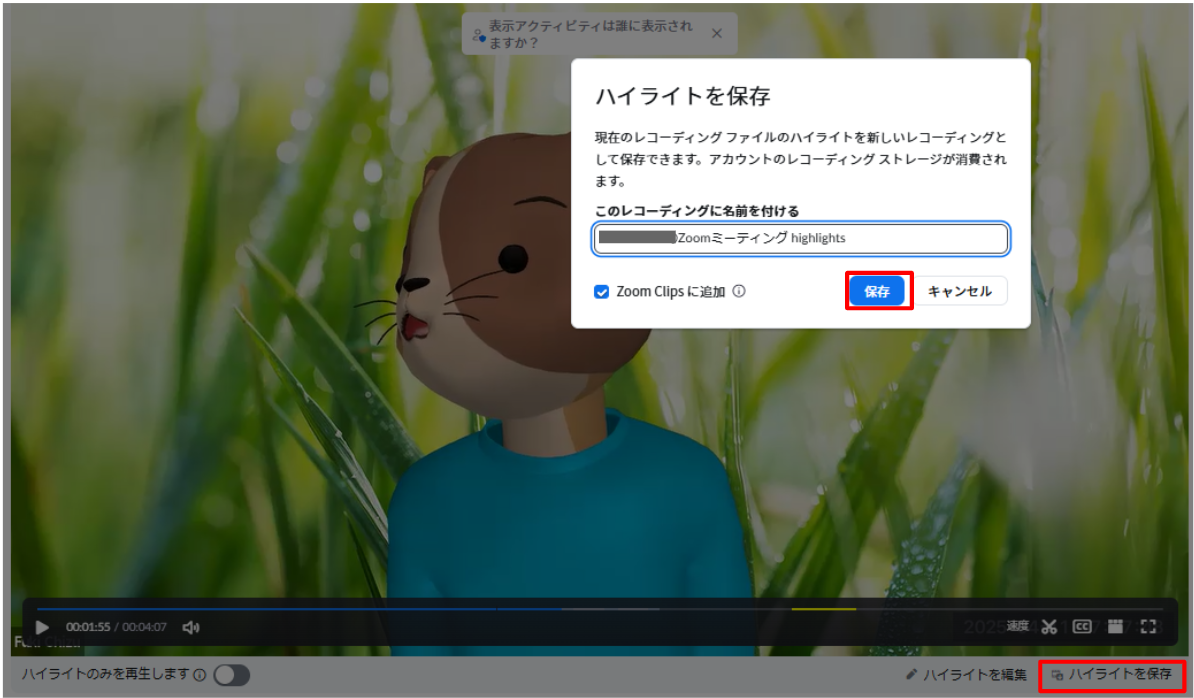This screenshot has height=698, width=1194.
Task: Click the yellow highlight segment on the timeline
Action: (824, 609)
